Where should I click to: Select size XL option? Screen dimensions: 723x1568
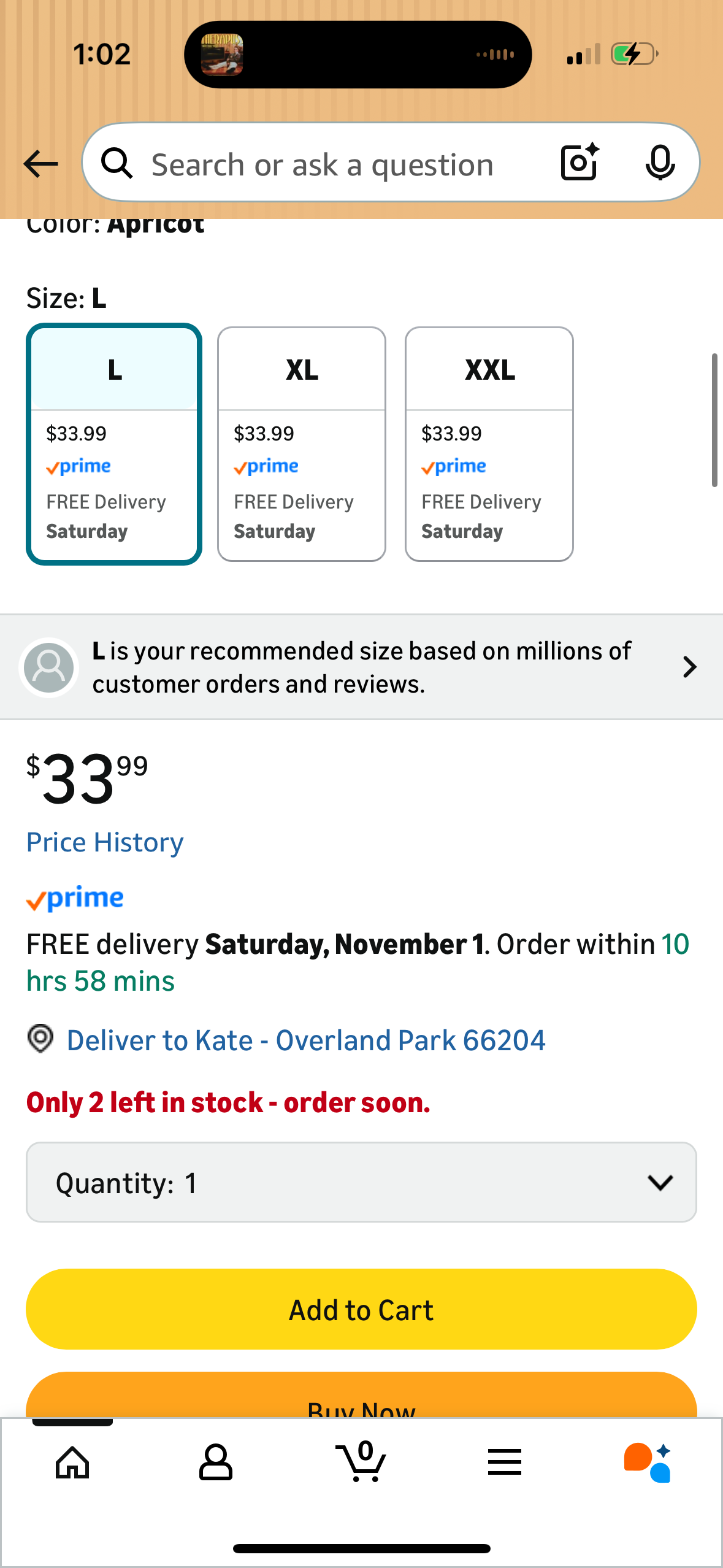302,444
